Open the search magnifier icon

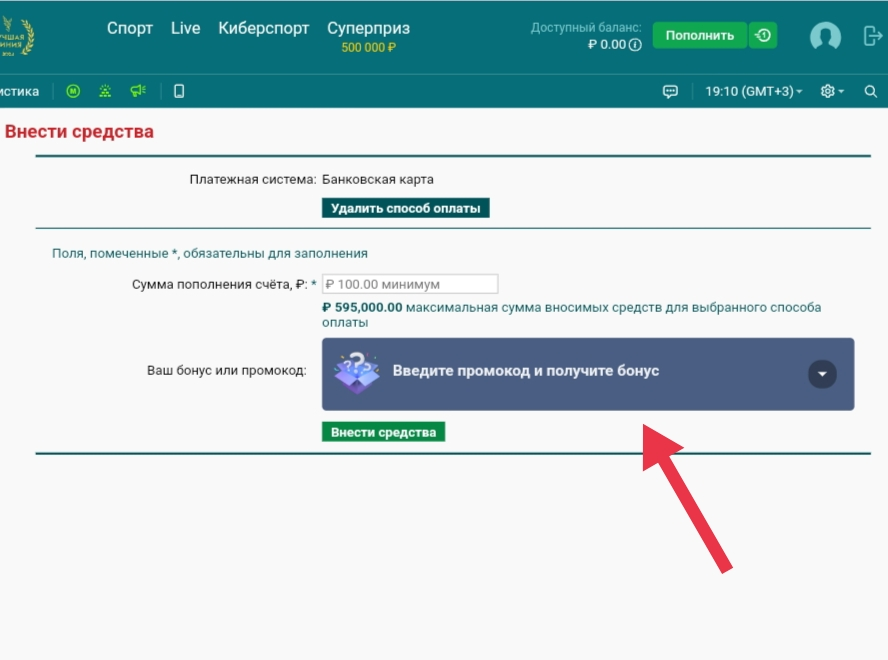pos(871,91)
